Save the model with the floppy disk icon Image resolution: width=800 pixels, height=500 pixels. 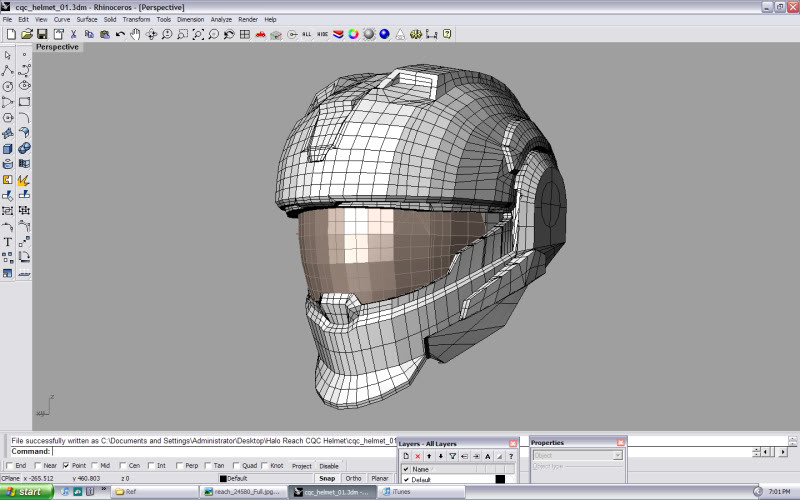click(42, 34)
